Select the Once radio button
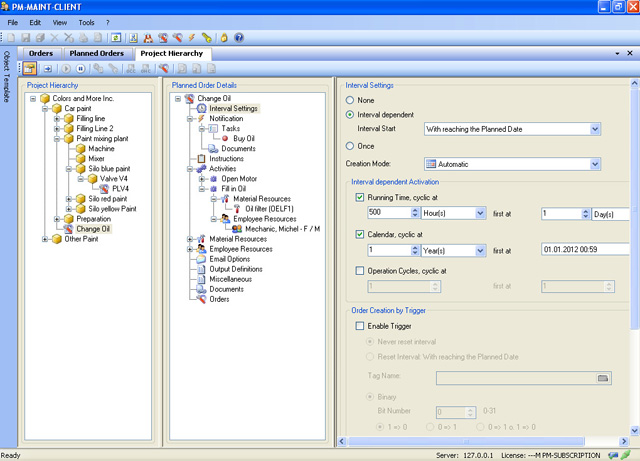 349,146
